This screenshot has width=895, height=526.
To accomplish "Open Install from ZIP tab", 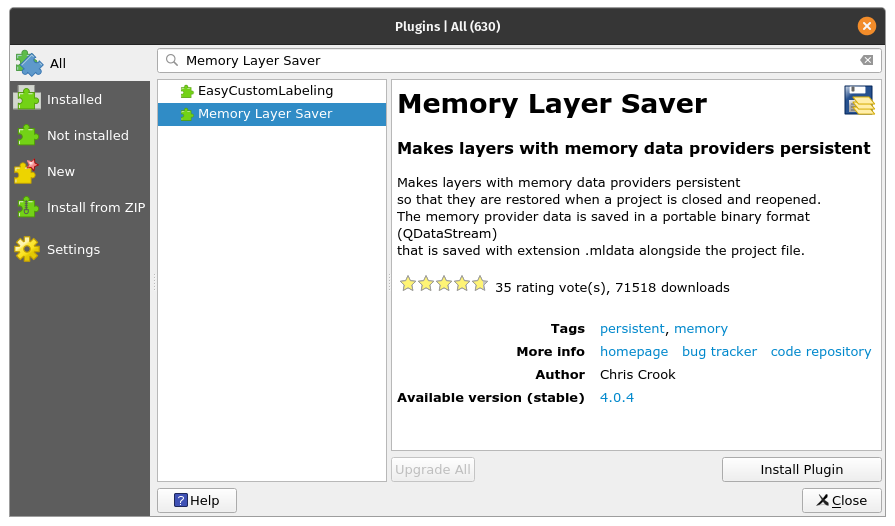I will pos(80,207).
